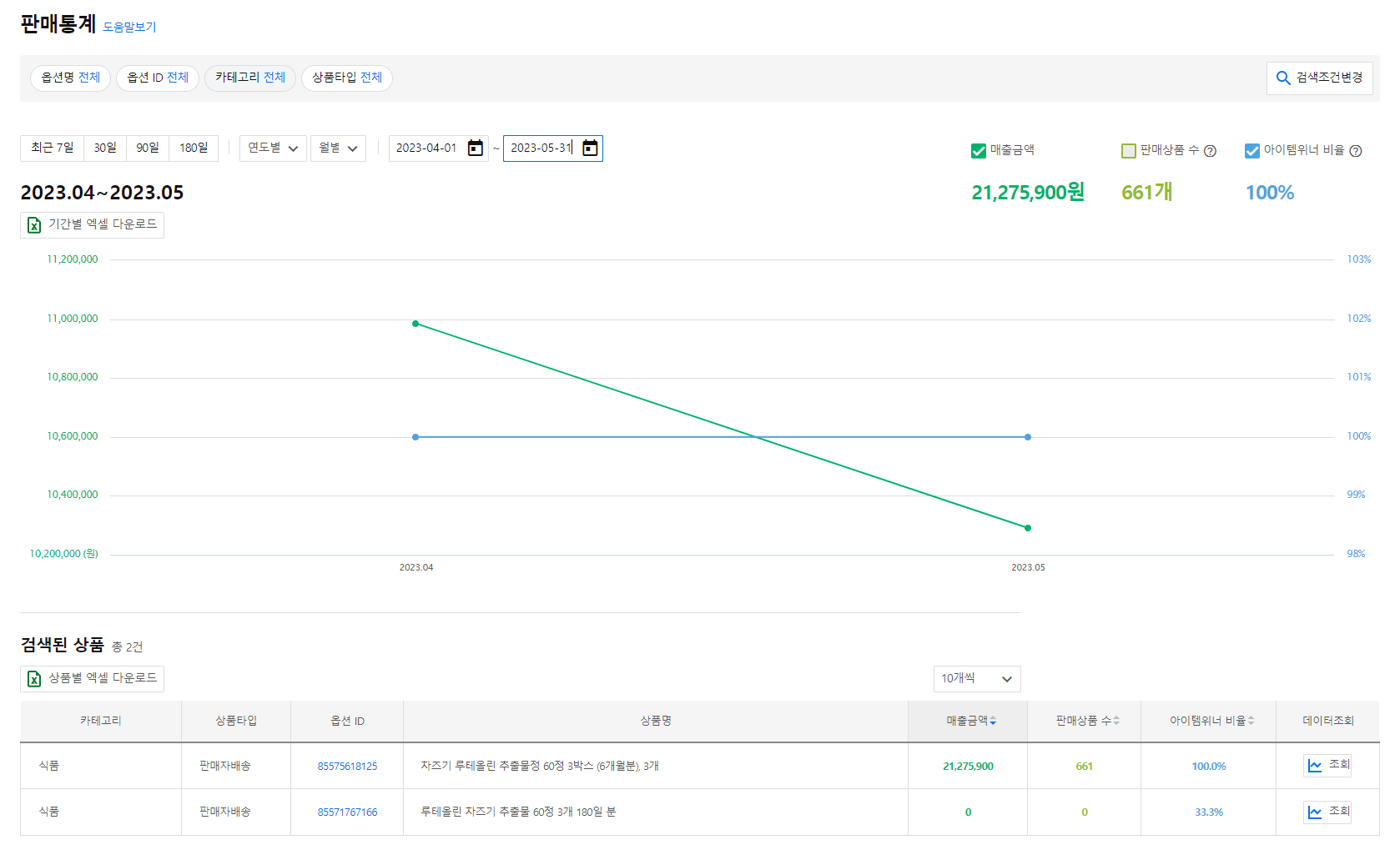Click the magnifier icon in 검색조건변경

click(1283, 78)
